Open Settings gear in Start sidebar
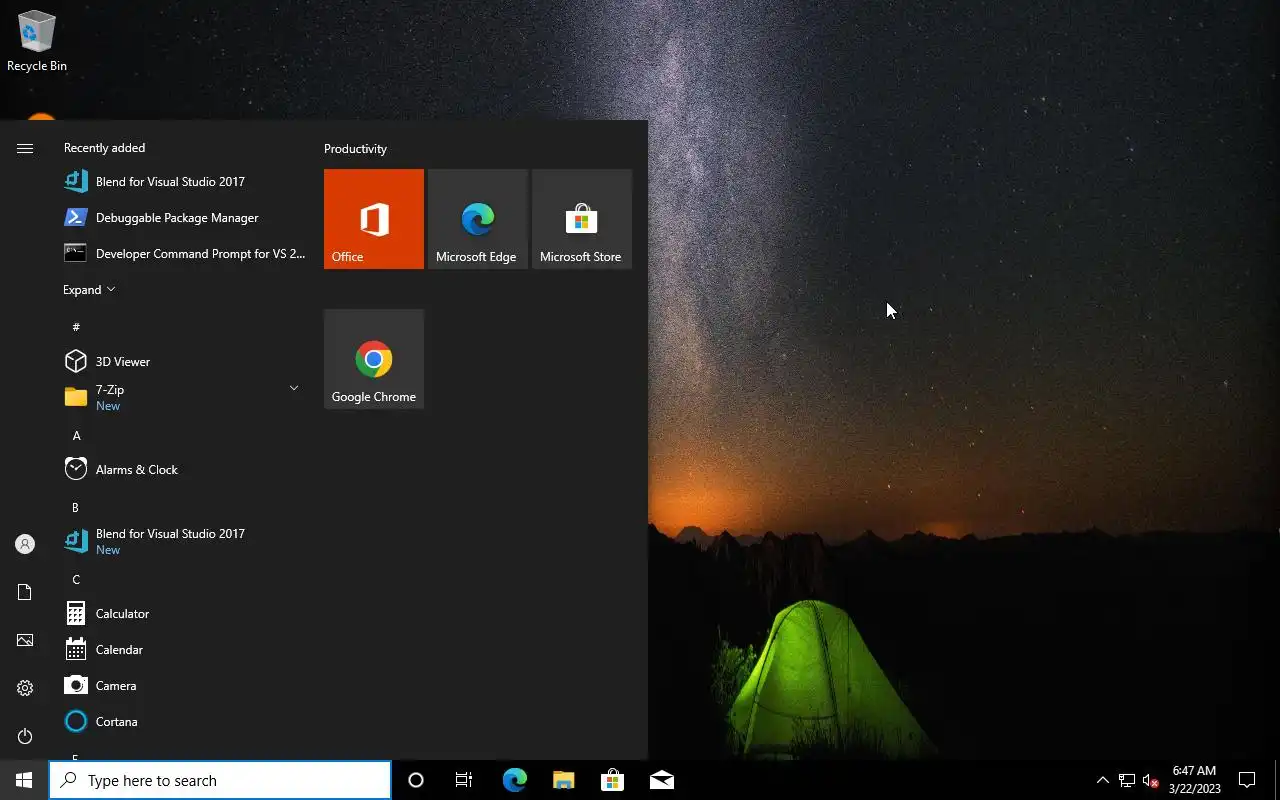The width and height of the screenshot is (1280, 800). point(25,688)
